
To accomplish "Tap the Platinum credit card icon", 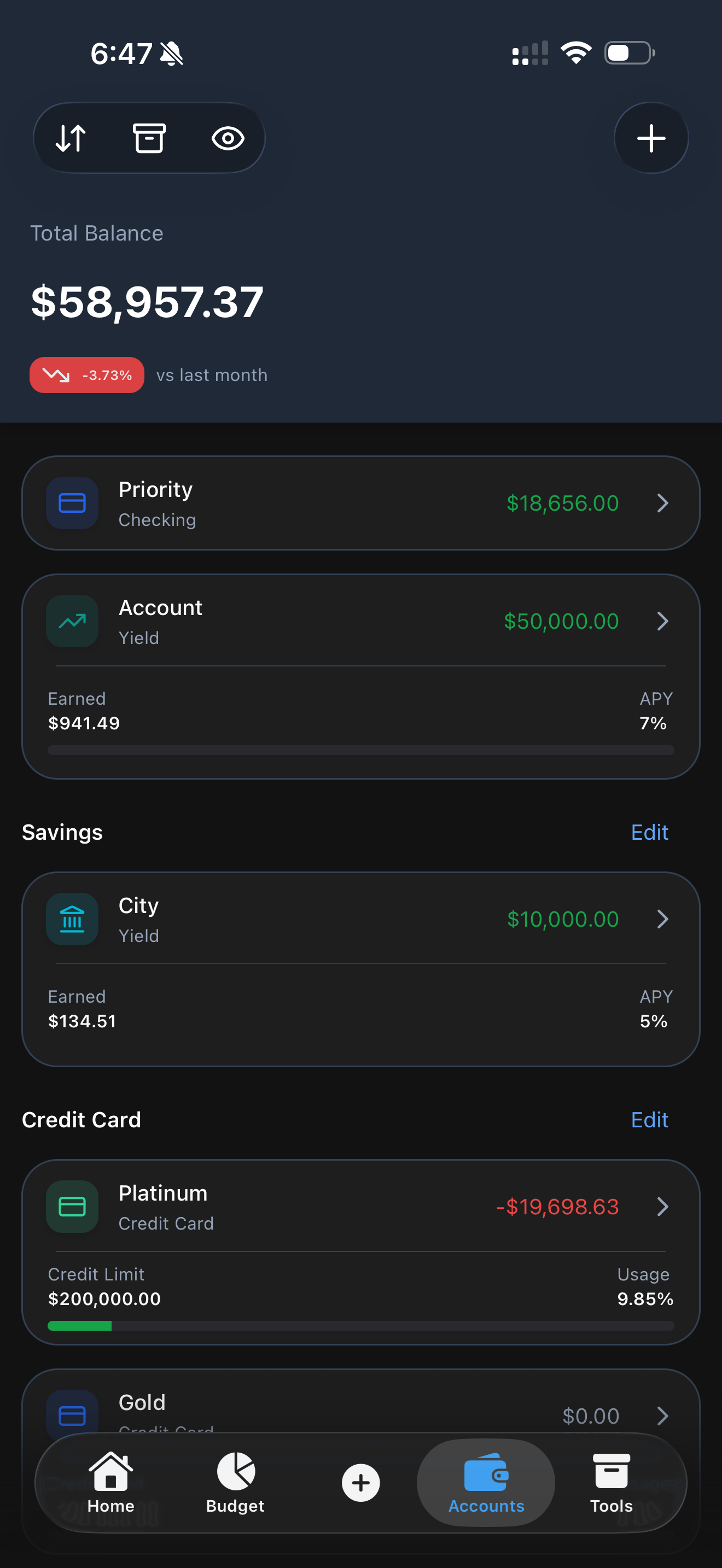I will 72,1206.
